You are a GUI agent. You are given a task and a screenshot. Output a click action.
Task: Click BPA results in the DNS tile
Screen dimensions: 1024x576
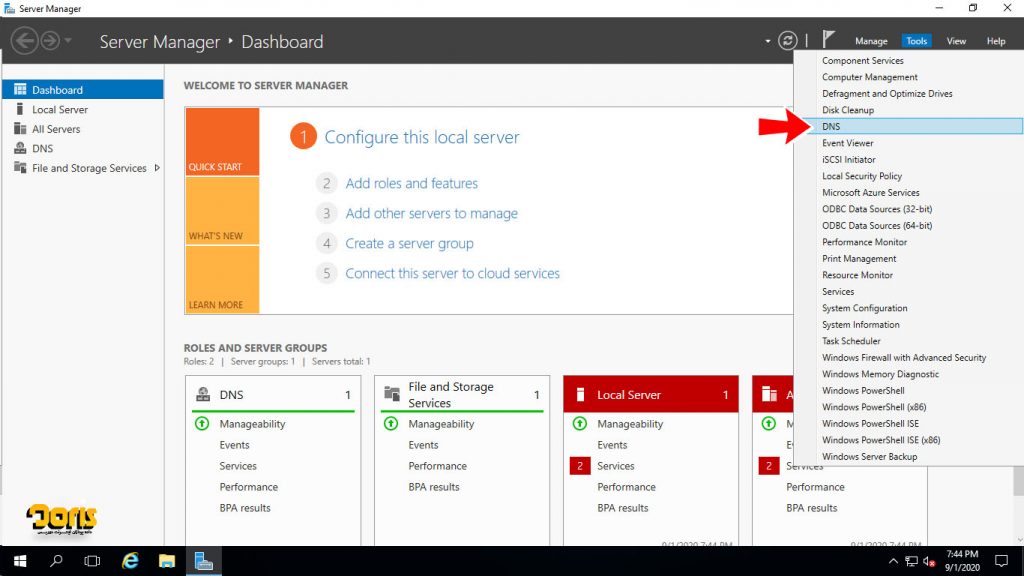(x=245, y=507)
